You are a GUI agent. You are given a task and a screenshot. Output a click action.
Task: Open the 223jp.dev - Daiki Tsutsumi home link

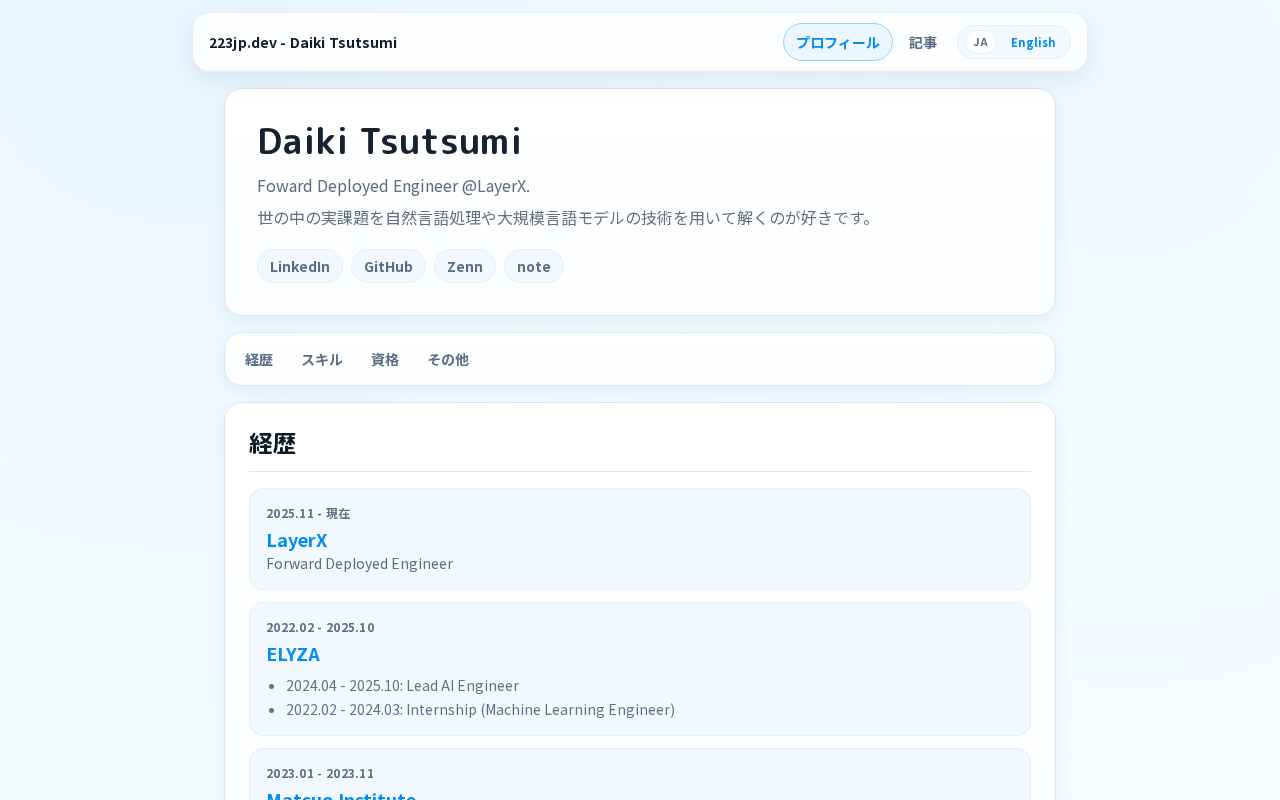303,42
